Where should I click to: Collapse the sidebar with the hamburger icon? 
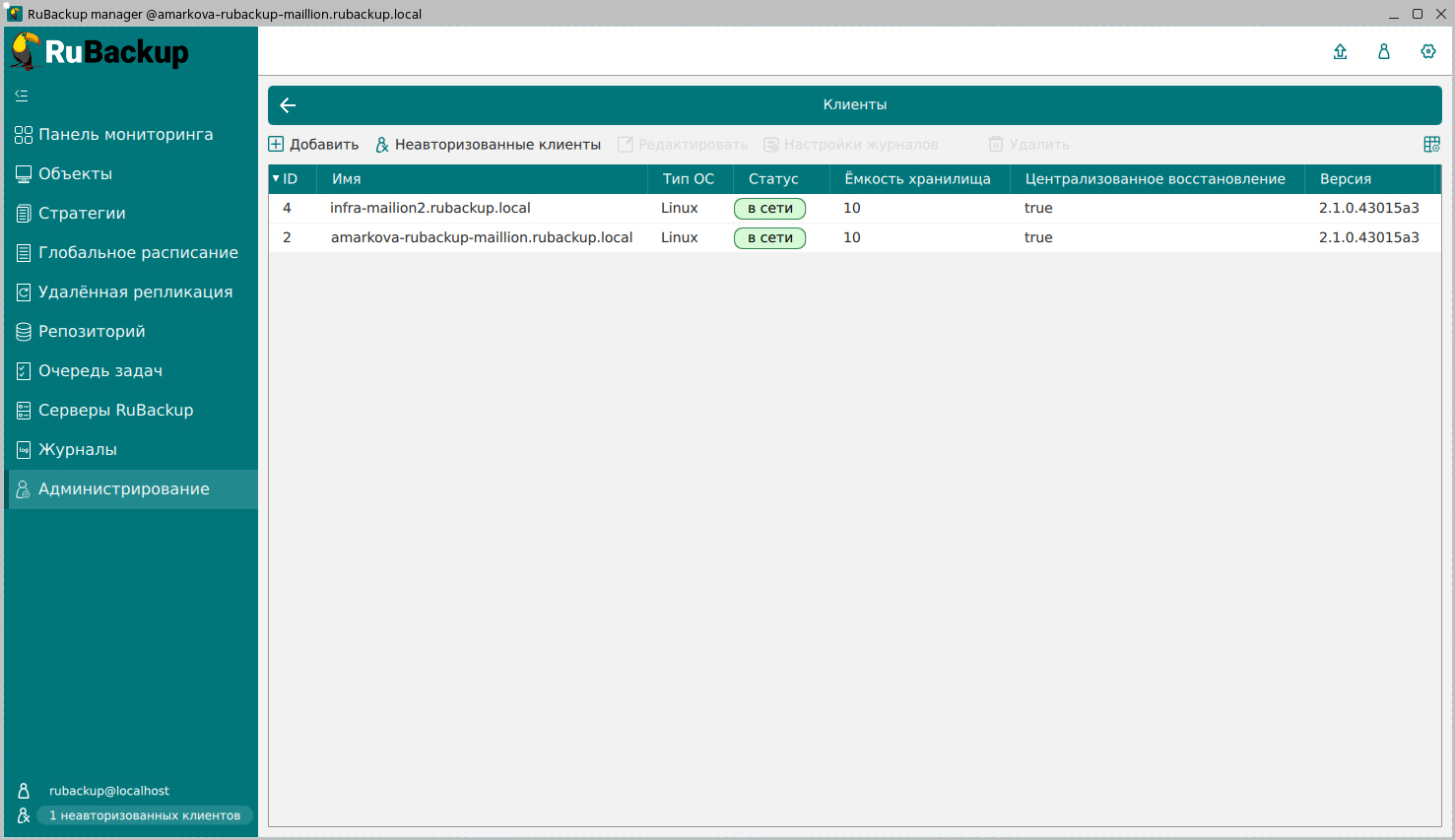22,96
